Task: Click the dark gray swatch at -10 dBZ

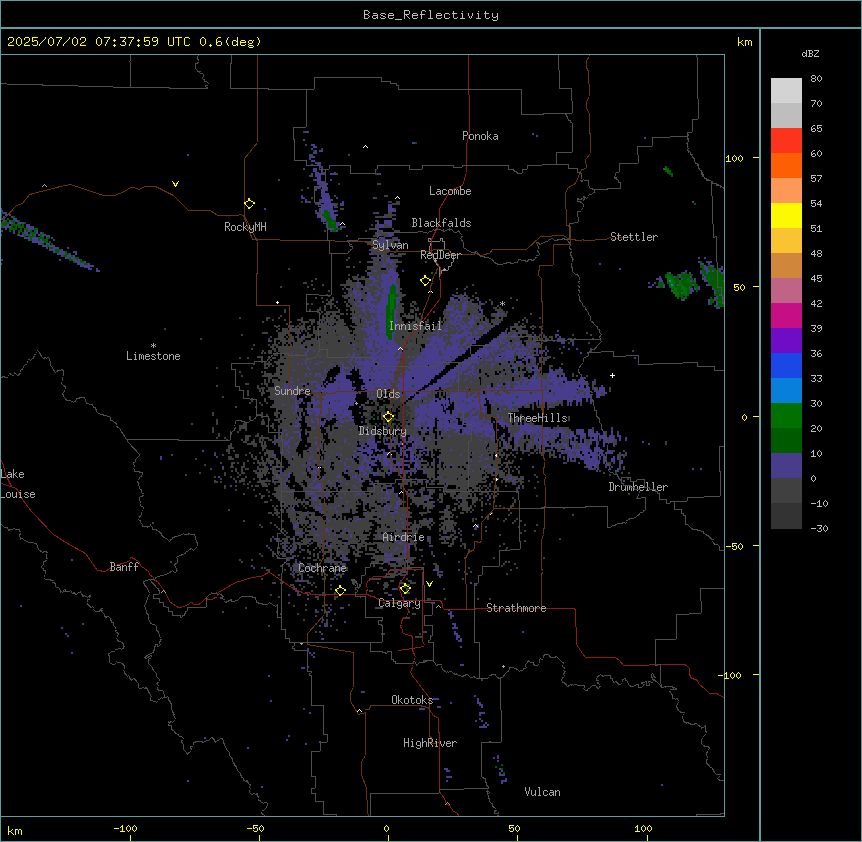Action: (x=786, y=516)
